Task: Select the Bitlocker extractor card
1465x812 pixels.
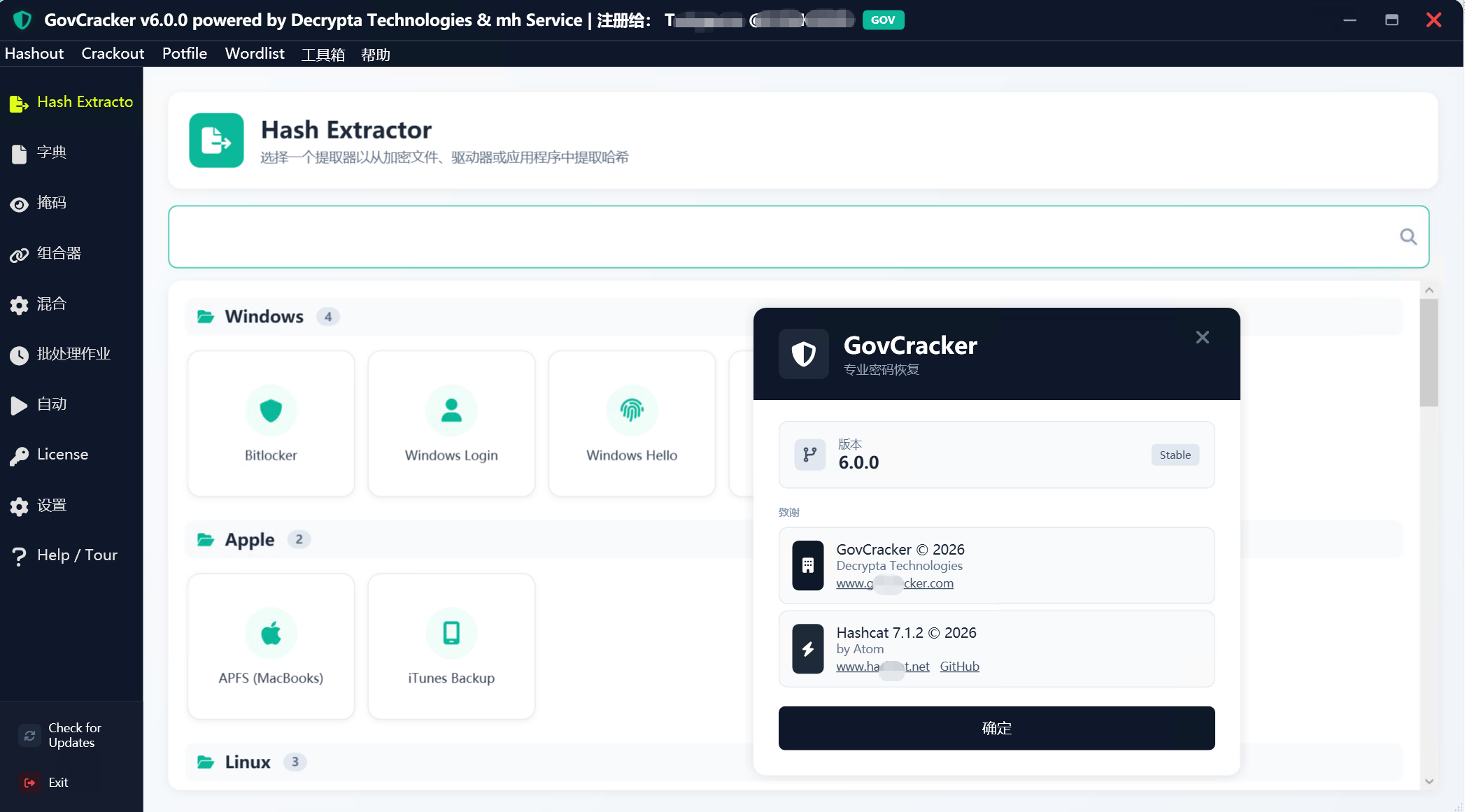Action: click(x=271, y=424)
